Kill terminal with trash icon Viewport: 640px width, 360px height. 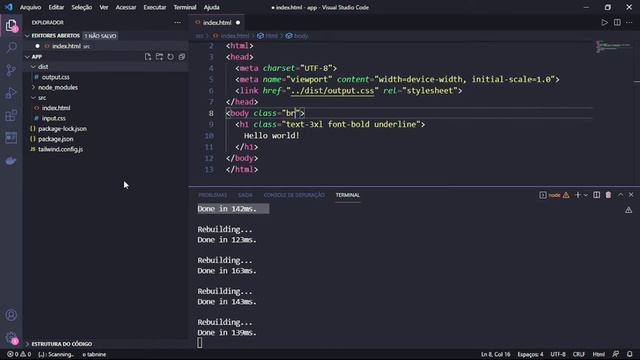click(609, 195)
